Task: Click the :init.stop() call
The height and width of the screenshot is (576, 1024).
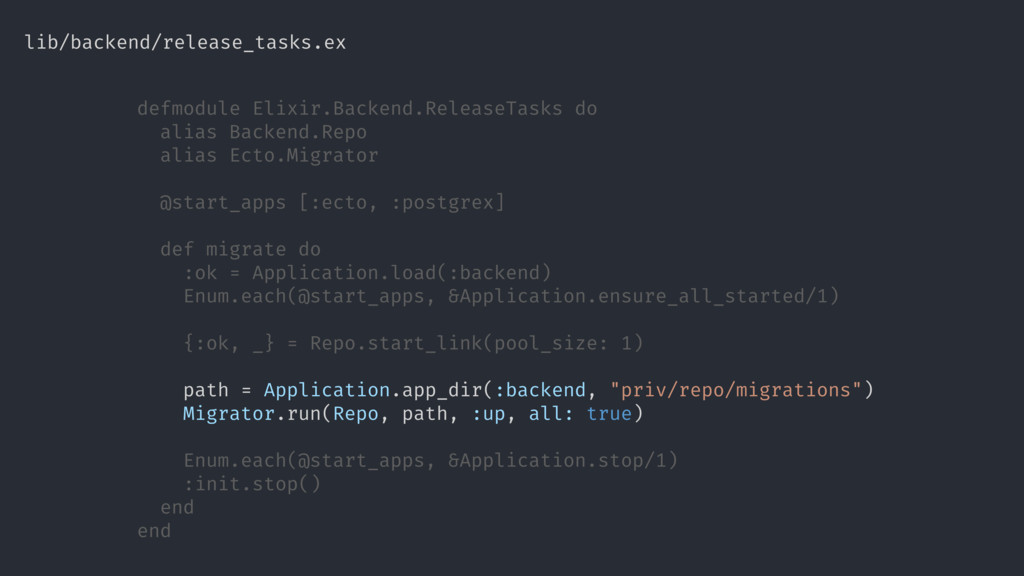Action: pyautogui.click(x=252, y=485)
